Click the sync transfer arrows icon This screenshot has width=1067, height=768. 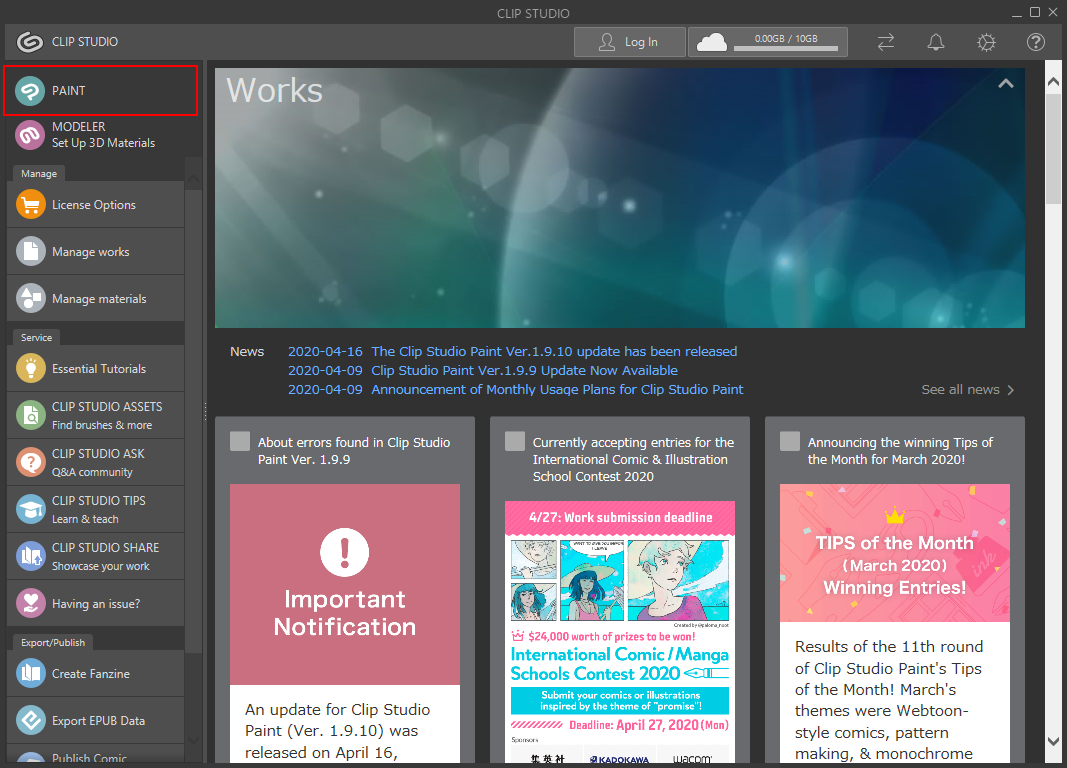(x=886, y=42)
